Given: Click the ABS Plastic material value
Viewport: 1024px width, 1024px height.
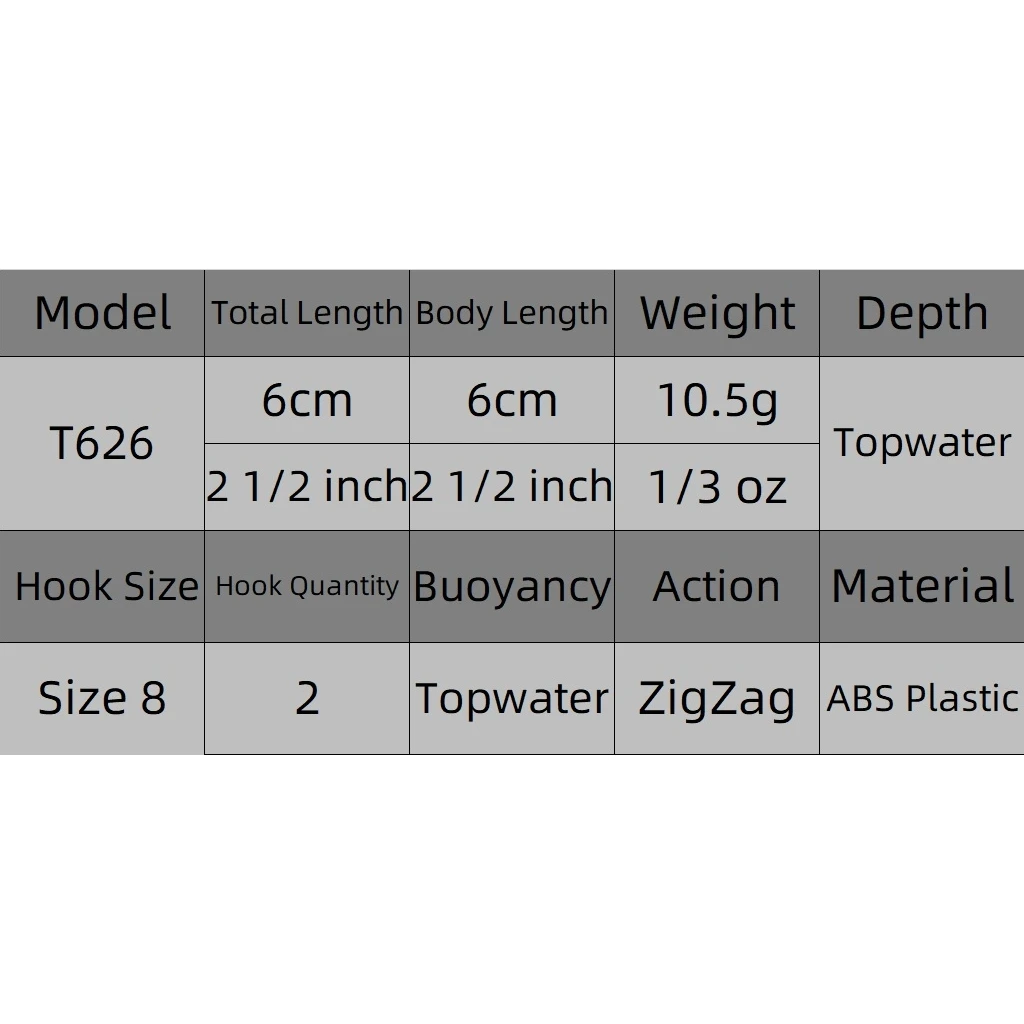Looking at the screenshot, I should [921, 699].
